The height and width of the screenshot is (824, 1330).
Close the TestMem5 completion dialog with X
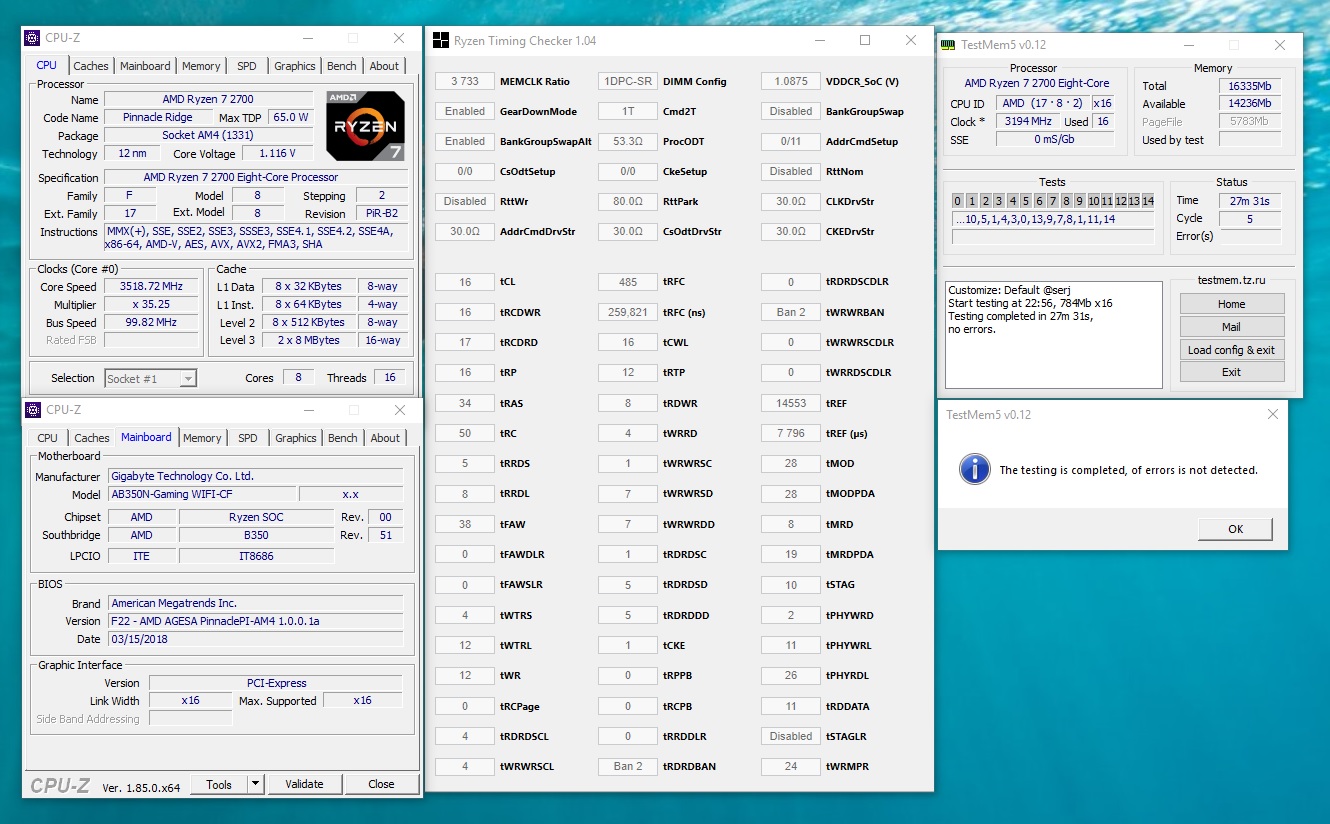tap(1272, 414)
